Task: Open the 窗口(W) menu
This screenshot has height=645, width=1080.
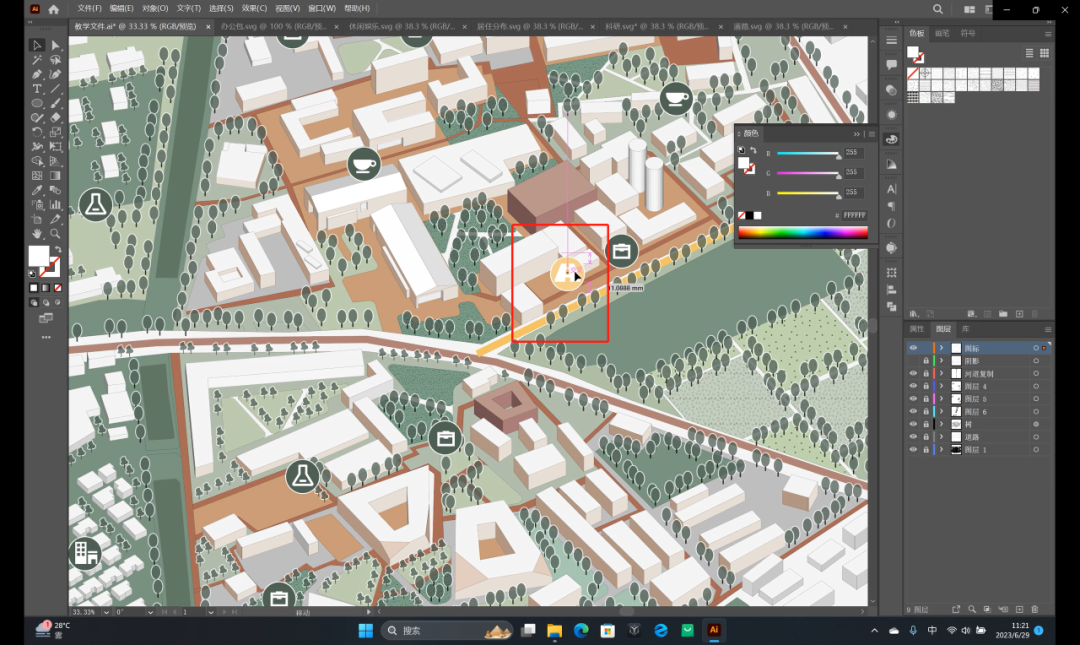Action: tap(322, 8)
